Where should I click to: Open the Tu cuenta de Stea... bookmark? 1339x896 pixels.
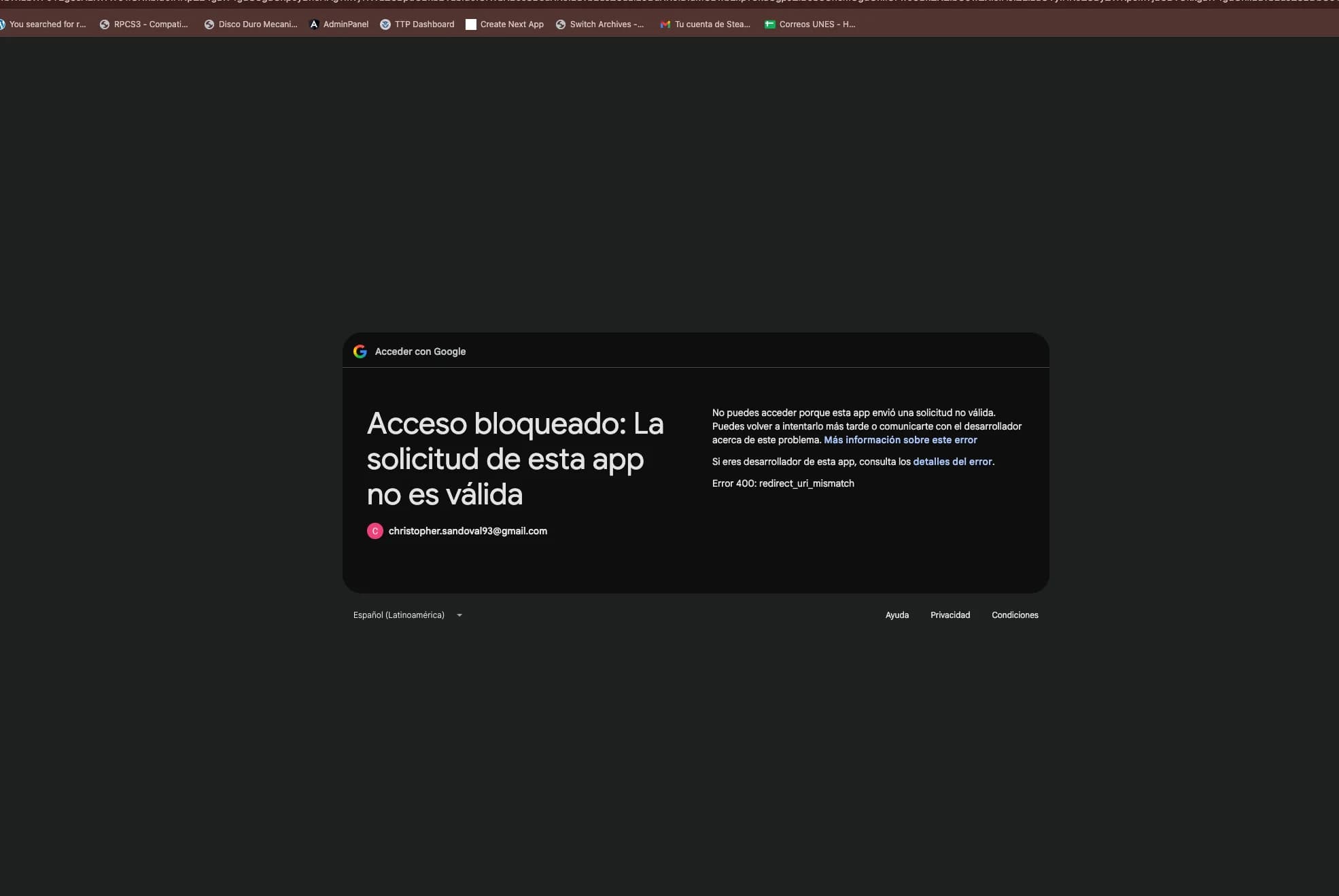click(706, 24)
